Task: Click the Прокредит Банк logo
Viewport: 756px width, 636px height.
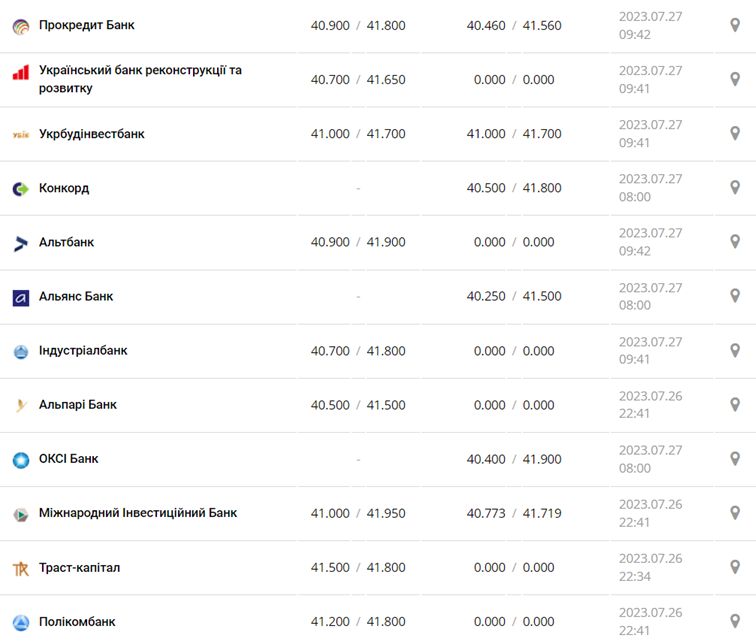Action: pyautogui.click(x=21, y=26)
